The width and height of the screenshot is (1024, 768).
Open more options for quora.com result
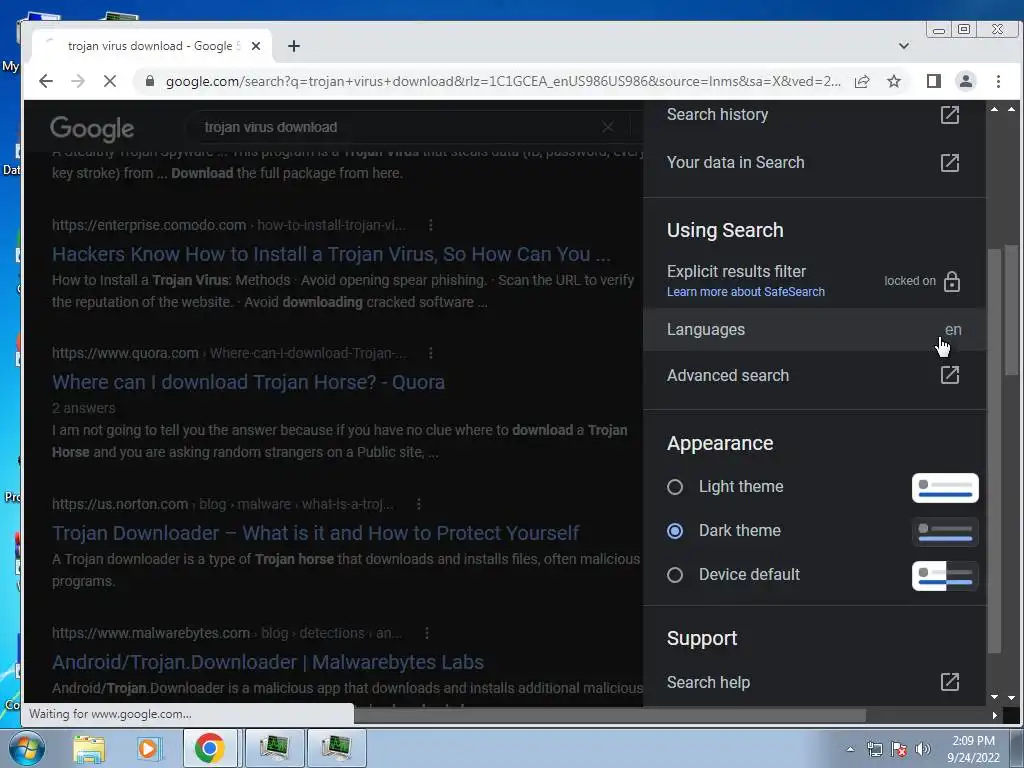pyautogui.click(x=430, y=353)
